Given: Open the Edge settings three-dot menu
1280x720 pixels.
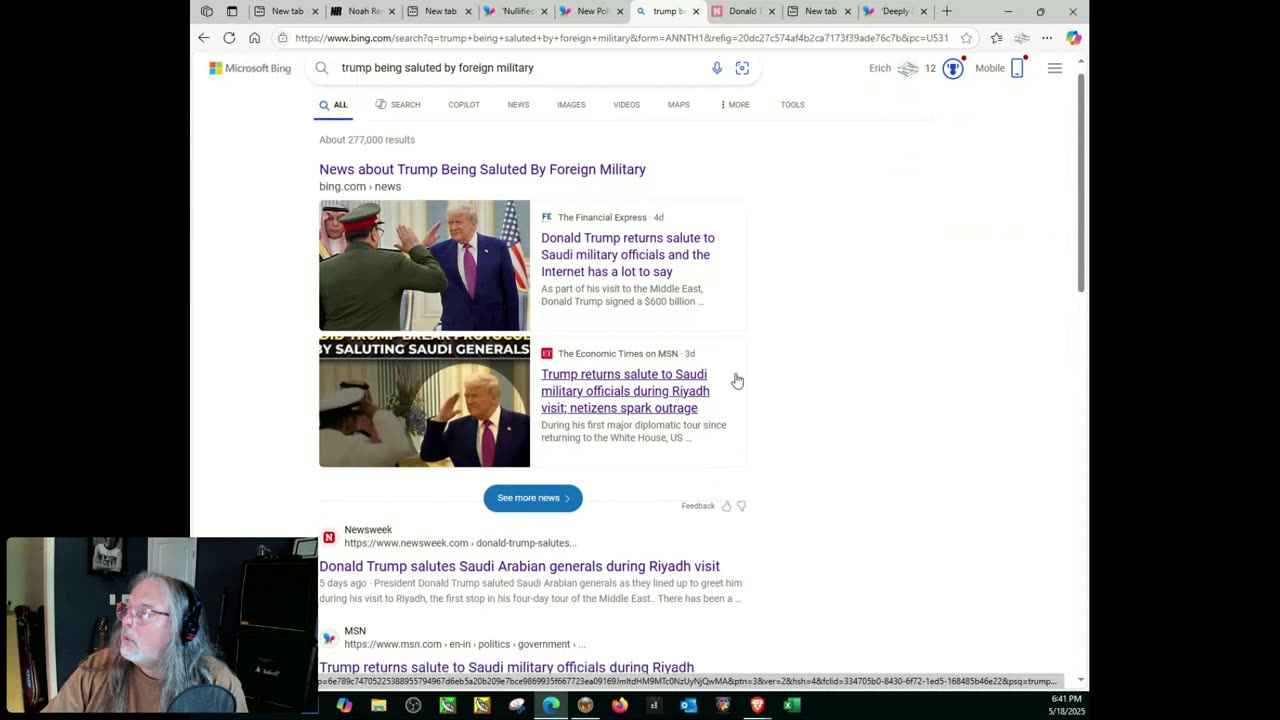Looking at the screenshot, I should pos(1046,38).
